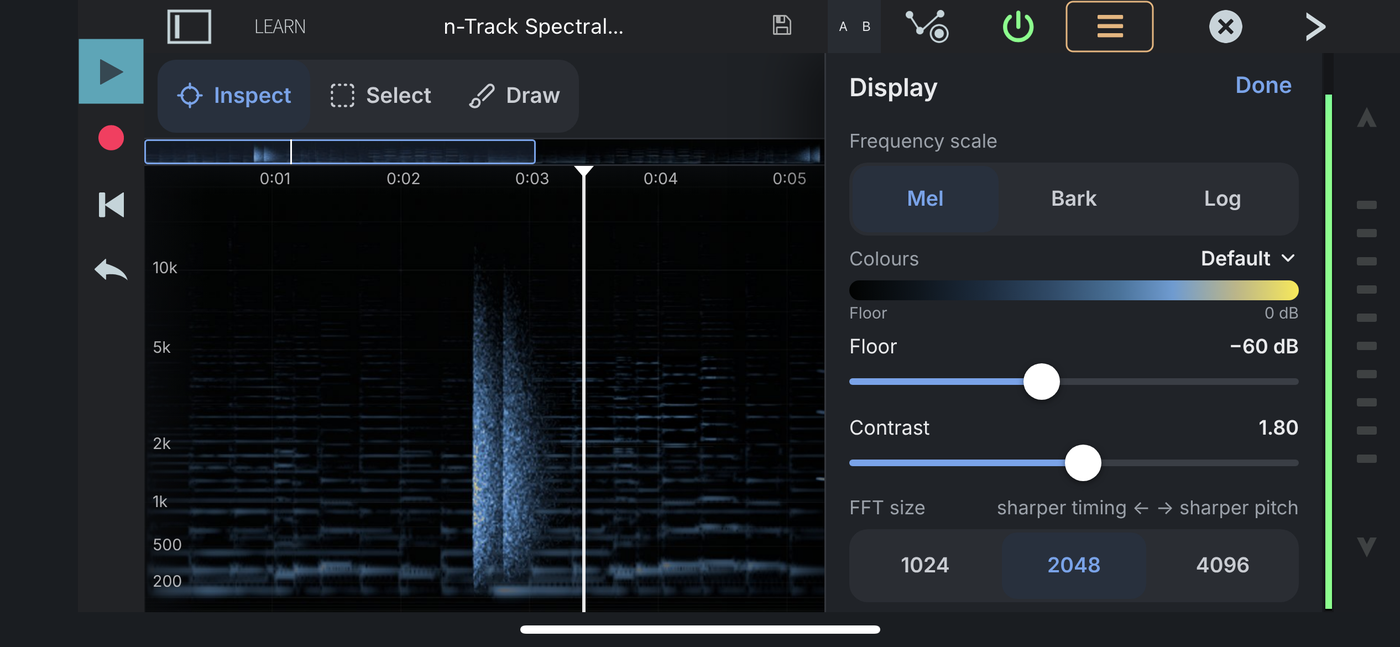Click the 1.80 contrast value

click(x=1278, y=428)
